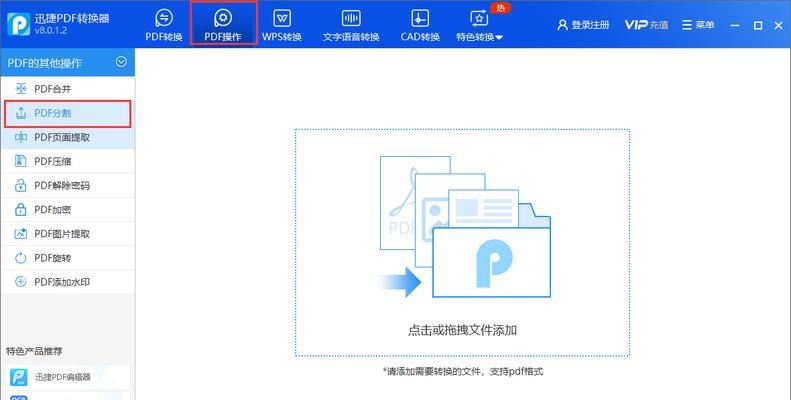
Task: Click the PDF分割 split icon
Action: [x=21, y=113]
